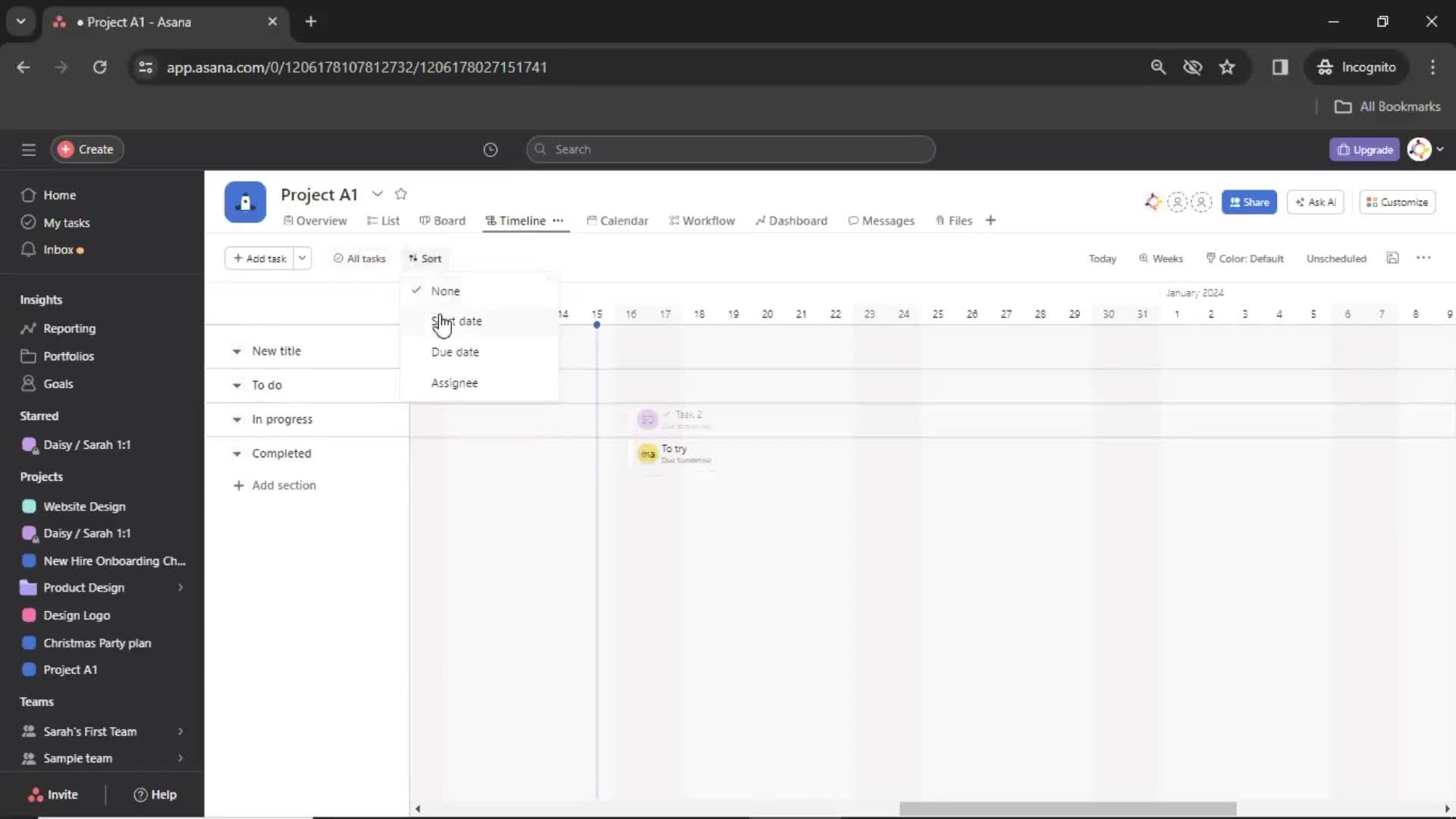This screenshot has height=819, width=1456.
Task: Click the today timeline marker
Action: point(598,326)
